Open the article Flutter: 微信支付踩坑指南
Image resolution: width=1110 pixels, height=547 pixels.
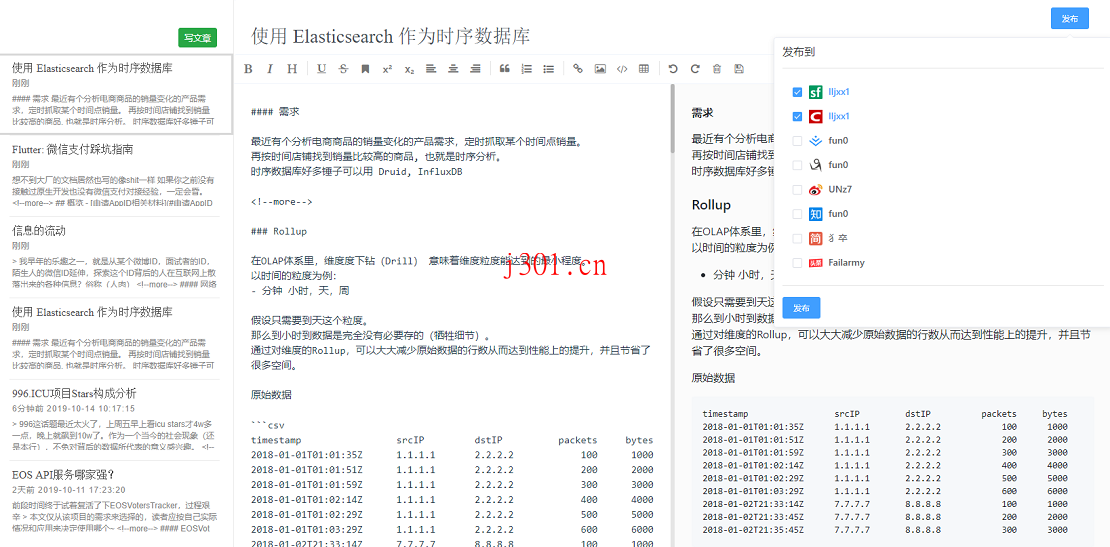tap(115, 176)
